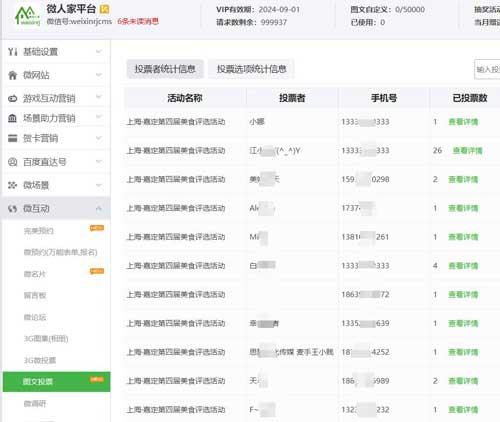Expand the 微场景 menu arrow
Image resolution: width=500 pixels, height=422 pixels.
click(99, 185)
